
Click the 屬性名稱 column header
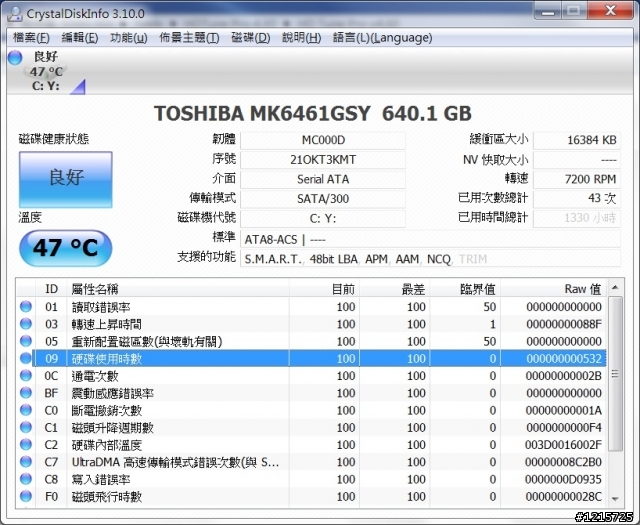pos(178,289)
